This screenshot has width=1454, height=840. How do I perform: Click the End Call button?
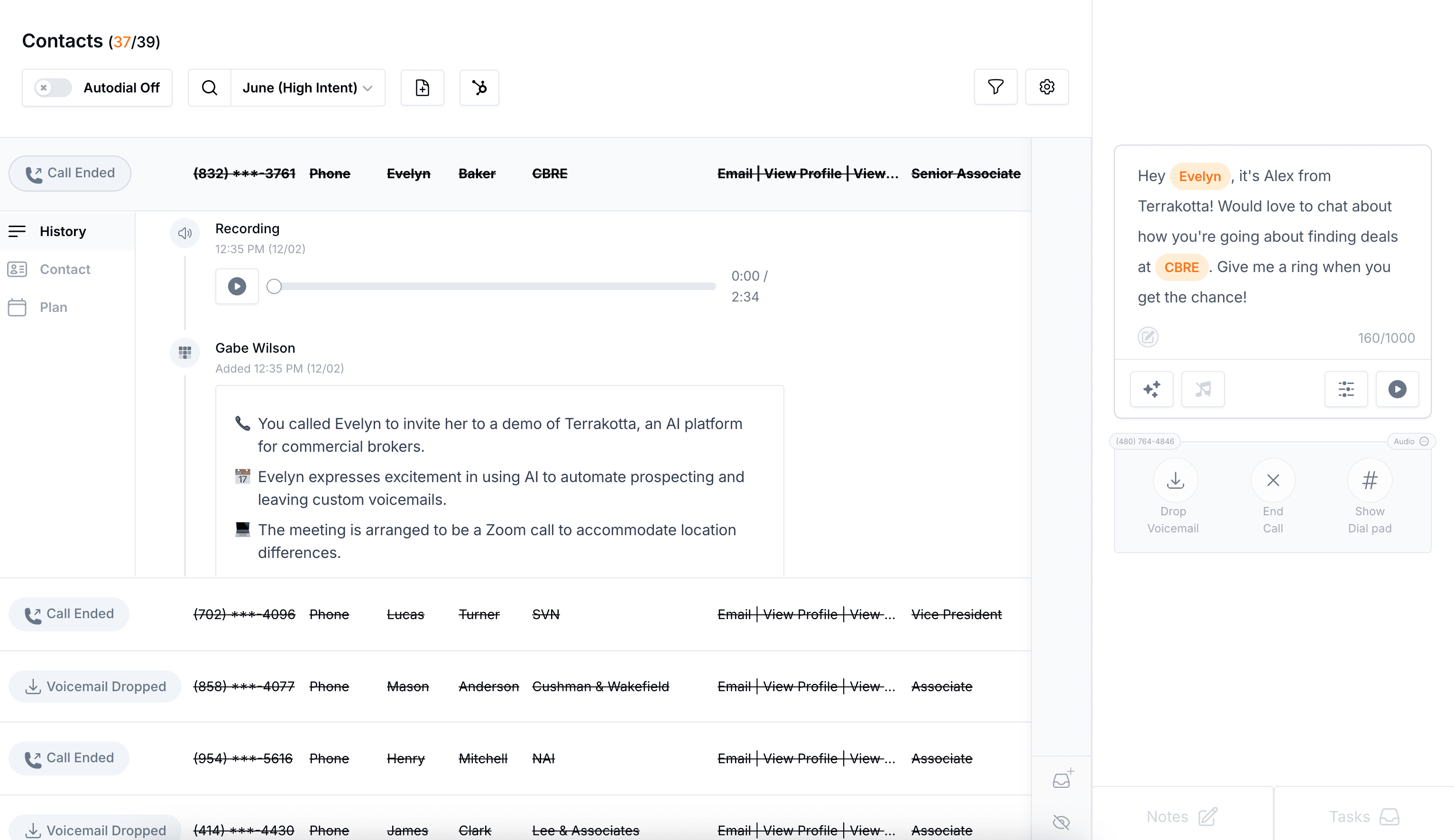[1273, 481]
